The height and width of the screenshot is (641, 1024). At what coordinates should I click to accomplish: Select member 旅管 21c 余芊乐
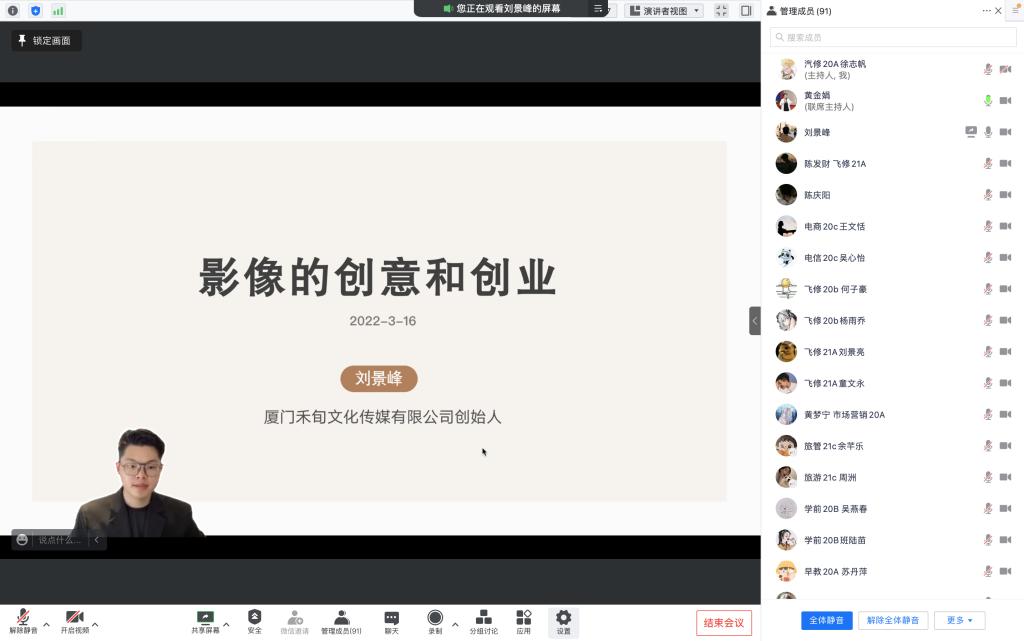[x=893, y=446]
